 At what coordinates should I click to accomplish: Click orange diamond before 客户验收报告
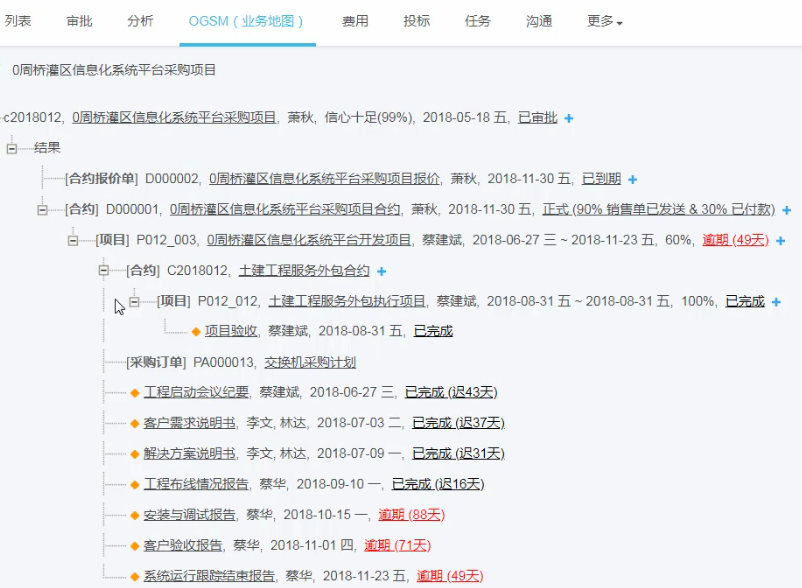(x=135, y=546)
